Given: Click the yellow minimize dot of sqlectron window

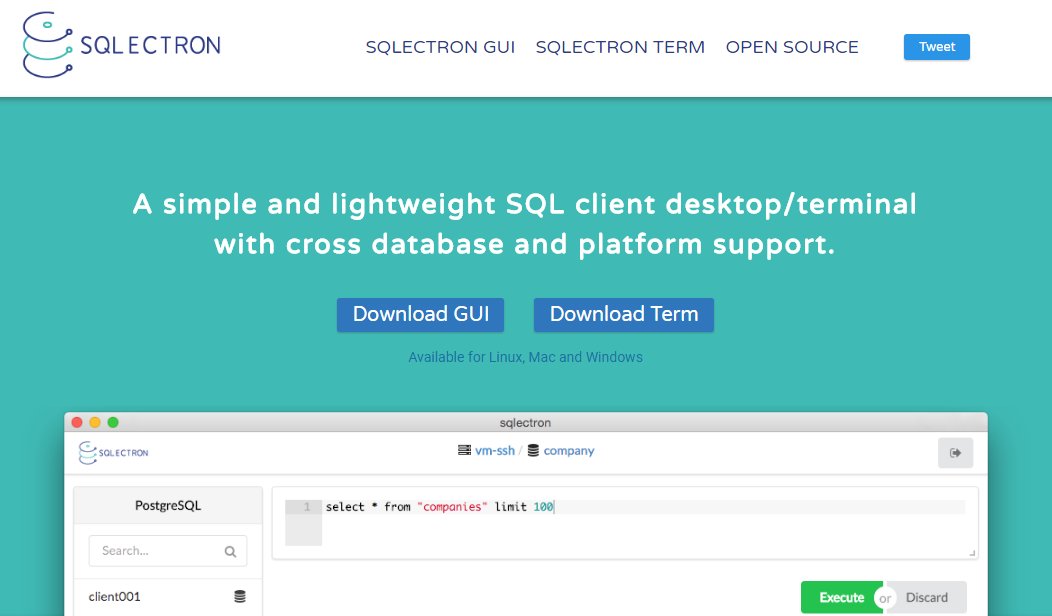Looking at the screenshot, I should pos(95,422).
